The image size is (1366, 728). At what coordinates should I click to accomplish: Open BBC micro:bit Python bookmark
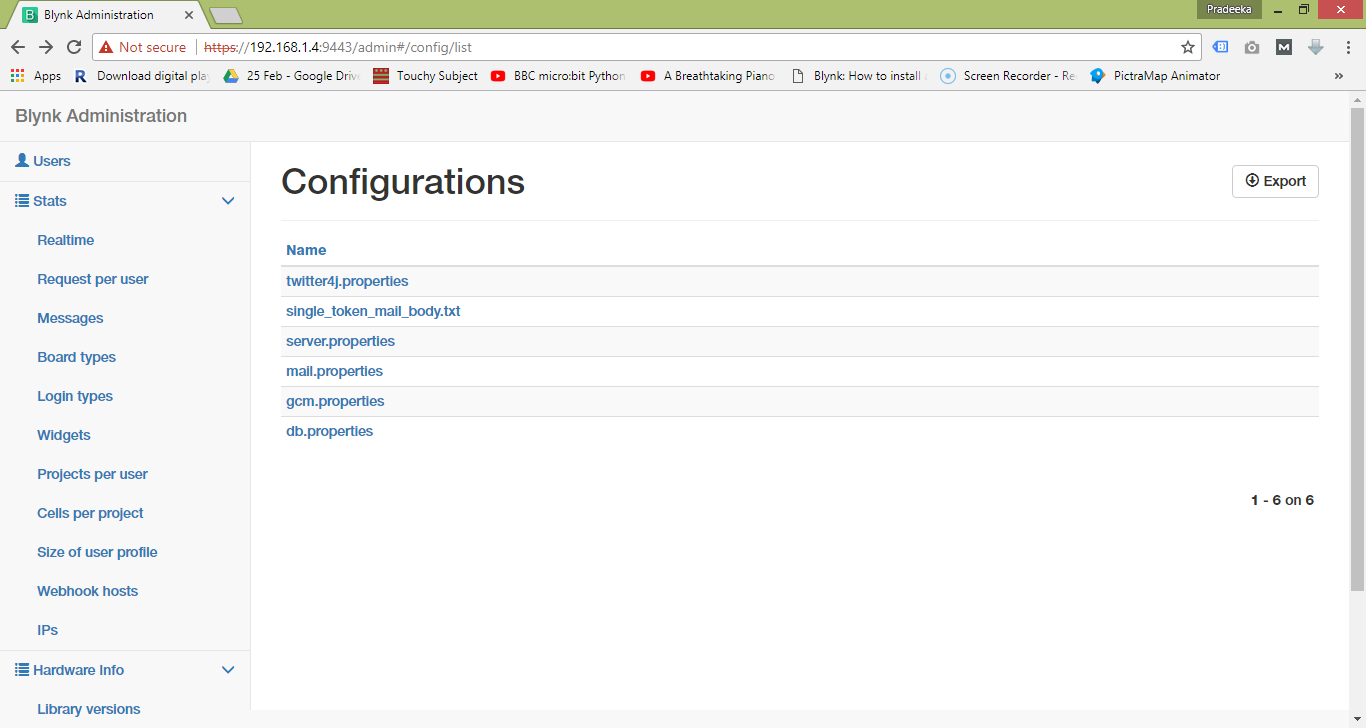(559, 76)
